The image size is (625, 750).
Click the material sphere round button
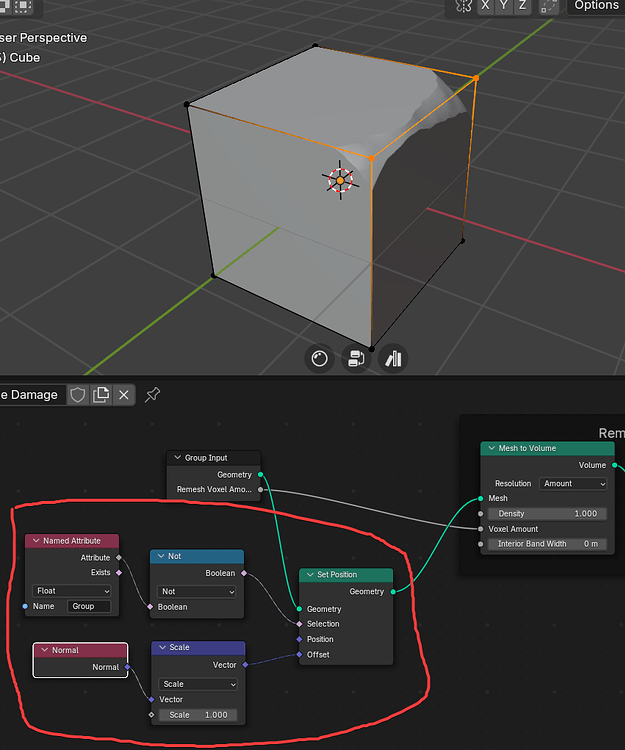point(319,358)
